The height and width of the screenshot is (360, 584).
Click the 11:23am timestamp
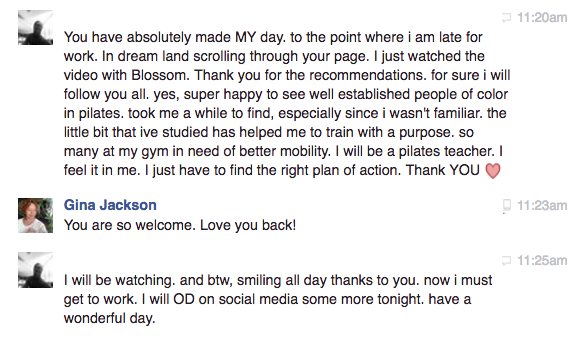(x=542, y=206)
